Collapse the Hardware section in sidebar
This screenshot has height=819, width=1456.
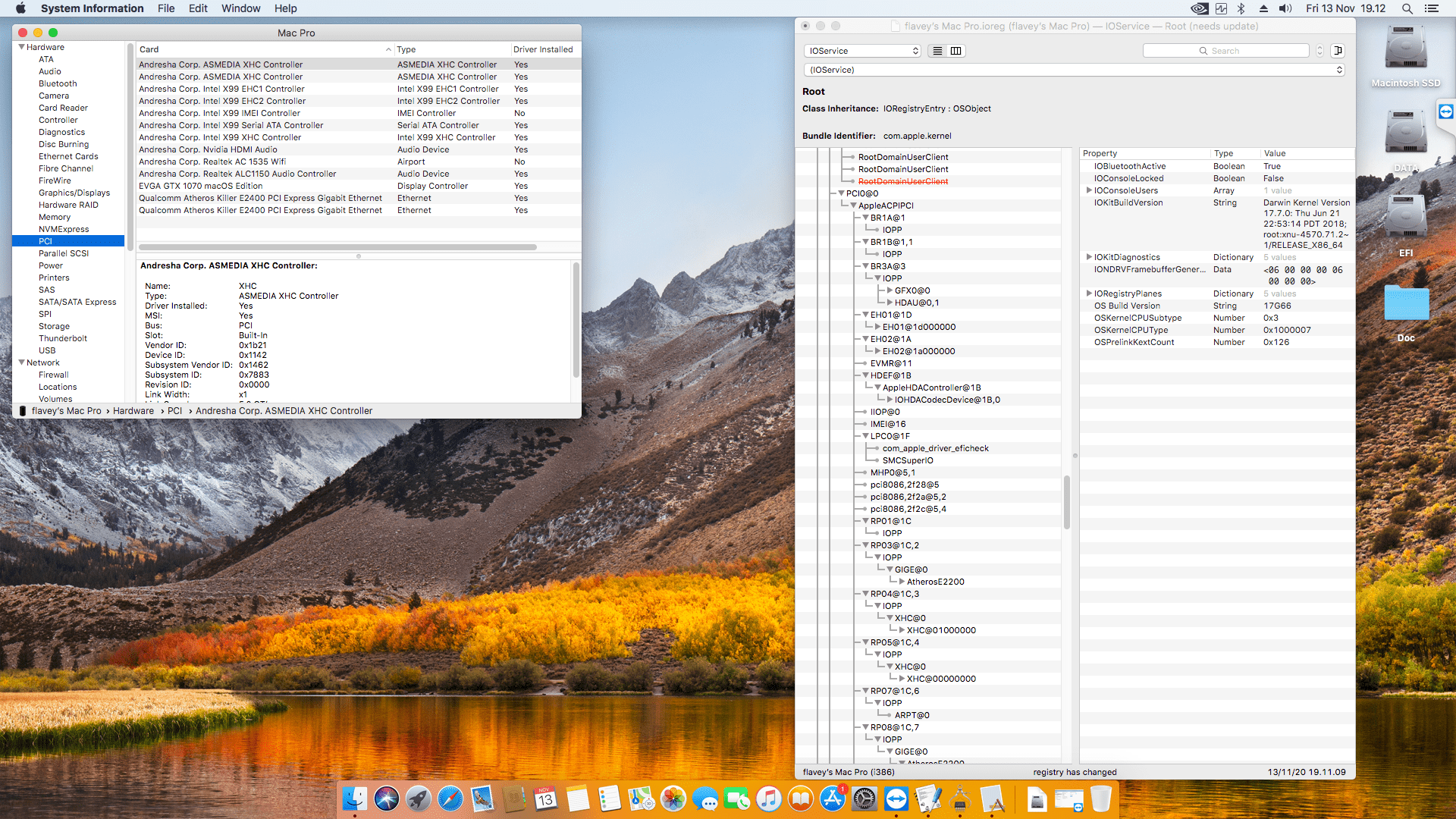coord(22,47)
